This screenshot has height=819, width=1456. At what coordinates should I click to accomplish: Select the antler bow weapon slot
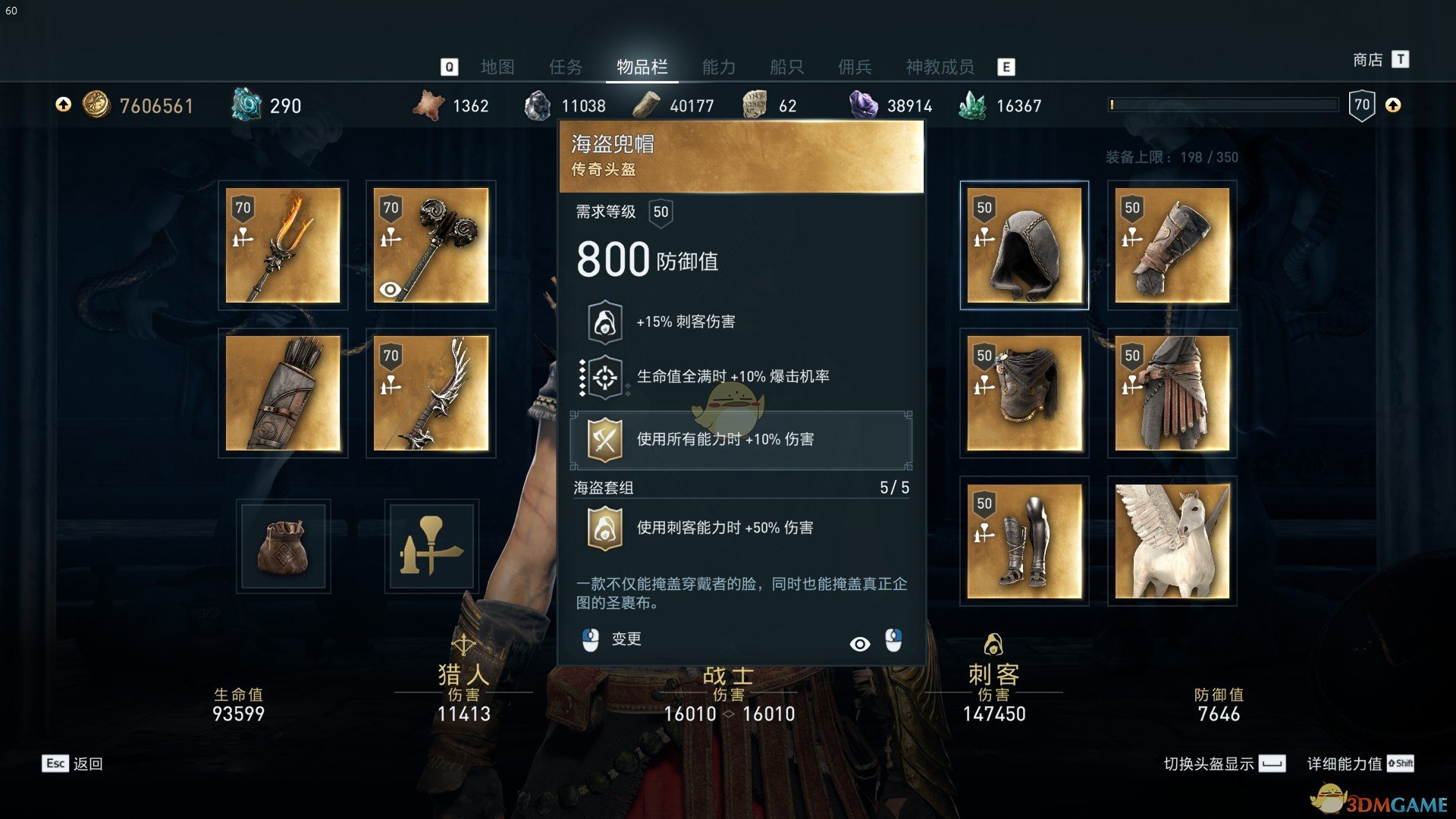click(x=431, y=393)
